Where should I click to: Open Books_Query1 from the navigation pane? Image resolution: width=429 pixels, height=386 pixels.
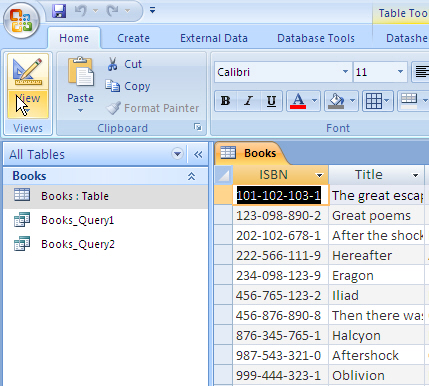pyautogui.click(x=105, y=220)
